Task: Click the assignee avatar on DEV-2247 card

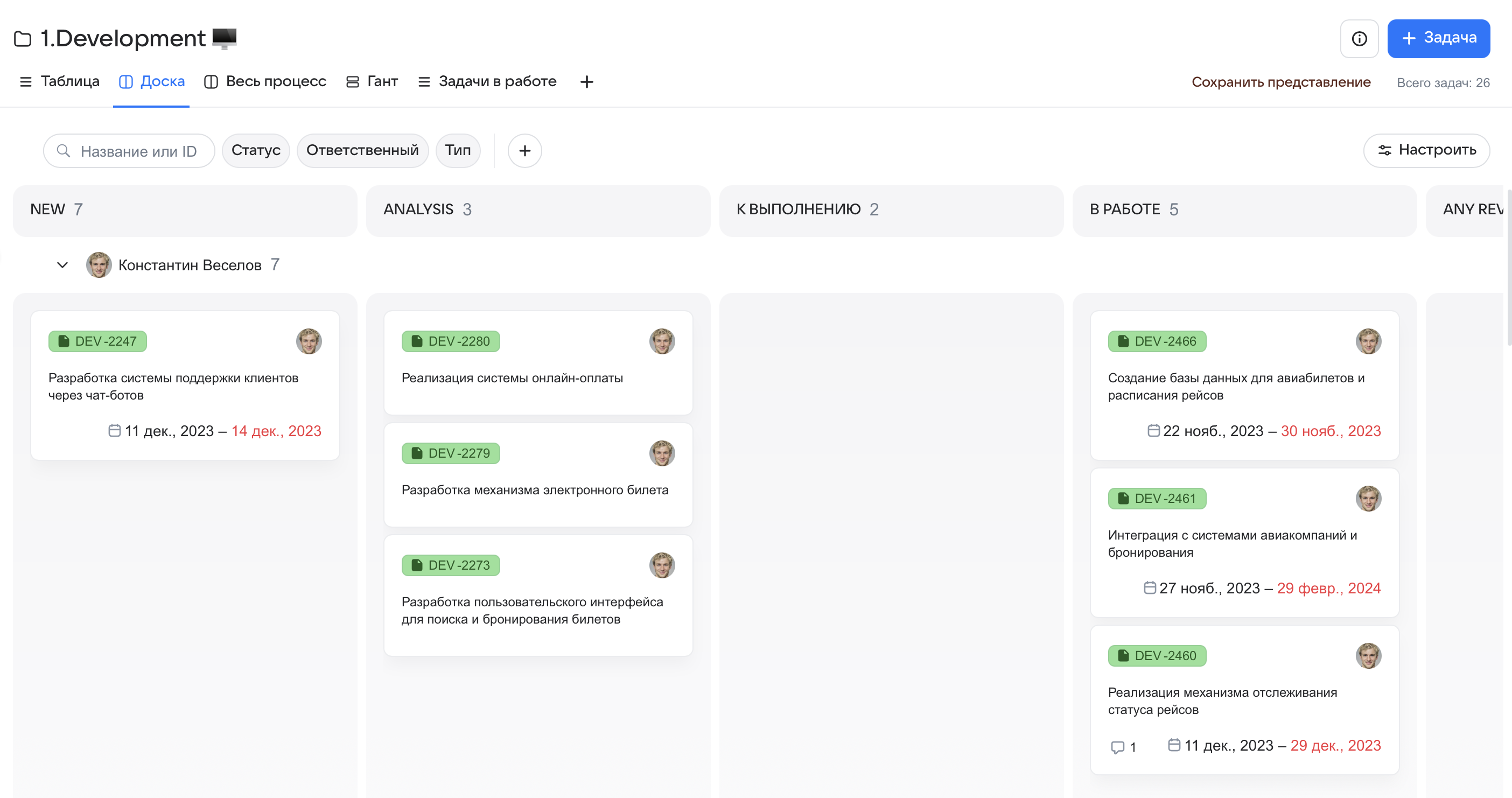Action: tap(309, 341)
